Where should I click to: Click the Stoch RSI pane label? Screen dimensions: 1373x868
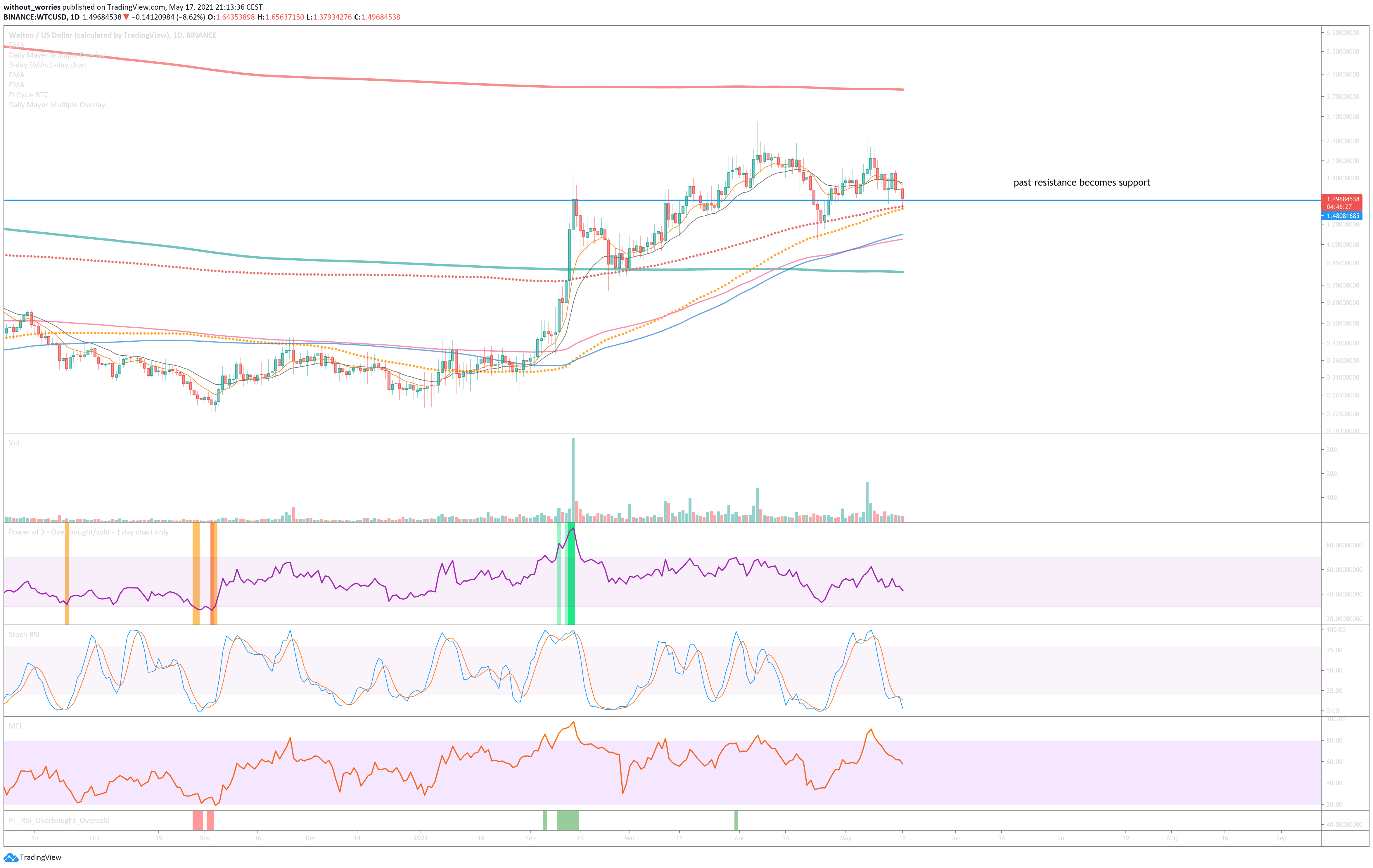24,635
